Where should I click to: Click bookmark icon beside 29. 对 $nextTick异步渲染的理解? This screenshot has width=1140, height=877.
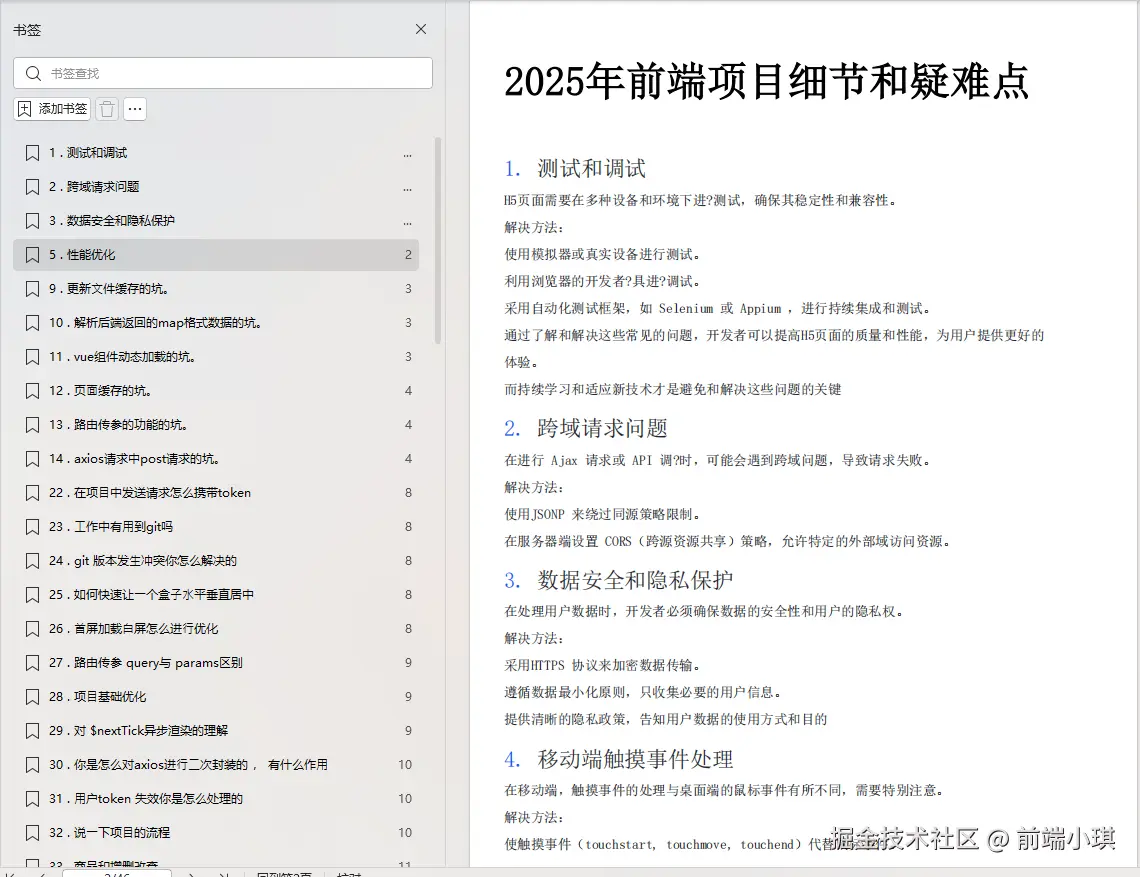[32, 731]
